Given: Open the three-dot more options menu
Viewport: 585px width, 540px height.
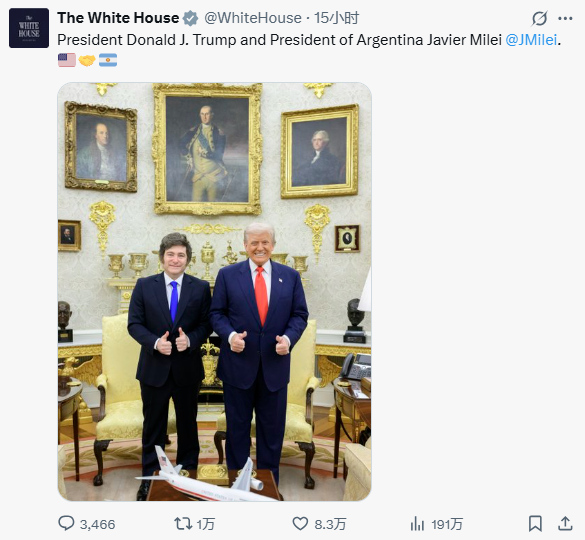Looking at the screenshot, I should (x=565, y=18).
